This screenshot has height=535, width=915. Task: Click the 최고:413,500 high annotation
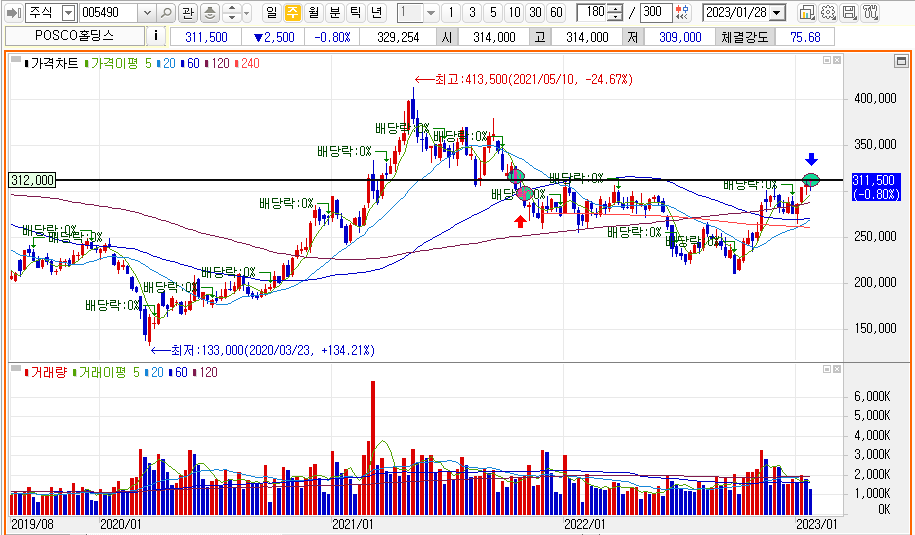[x=523, y=79]
